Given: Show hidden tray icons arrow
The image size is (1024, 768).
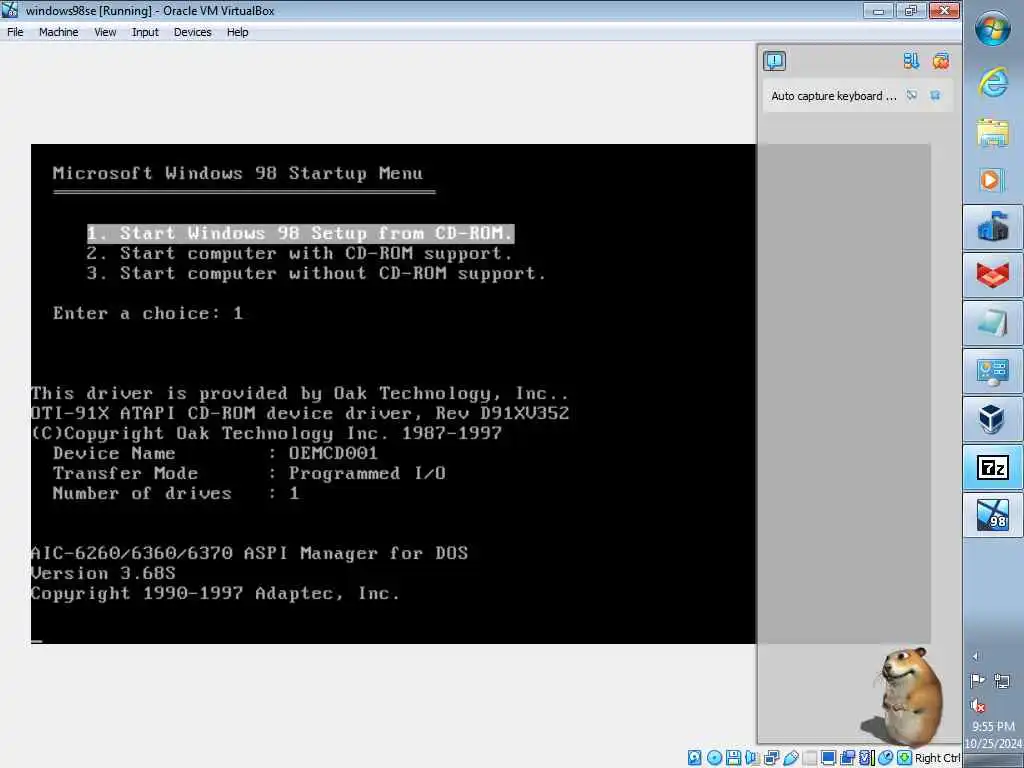Looking at the screenshot, I should [976, 656].
